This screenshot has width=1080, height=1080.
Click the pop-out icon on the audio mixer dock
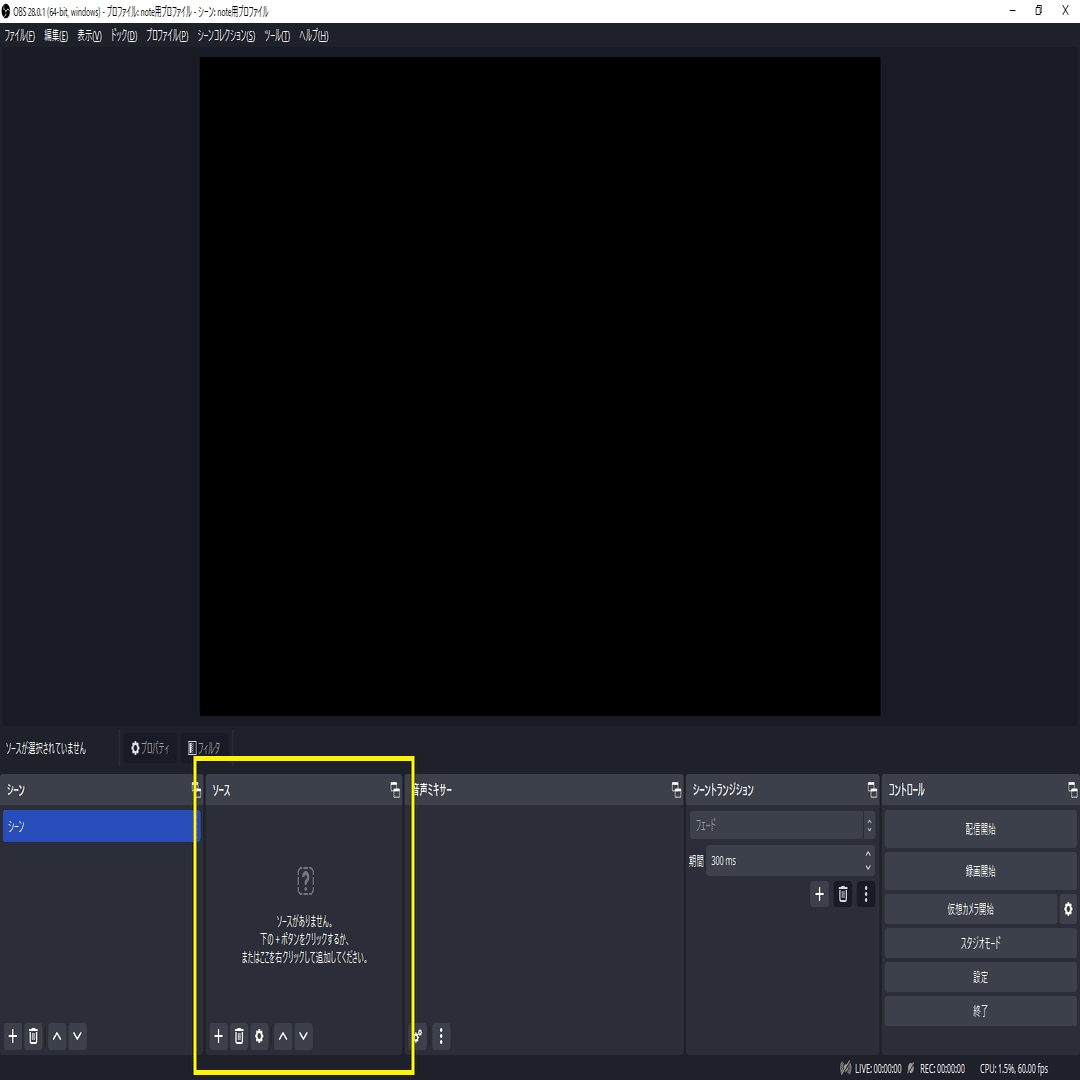tap(675, 789)
